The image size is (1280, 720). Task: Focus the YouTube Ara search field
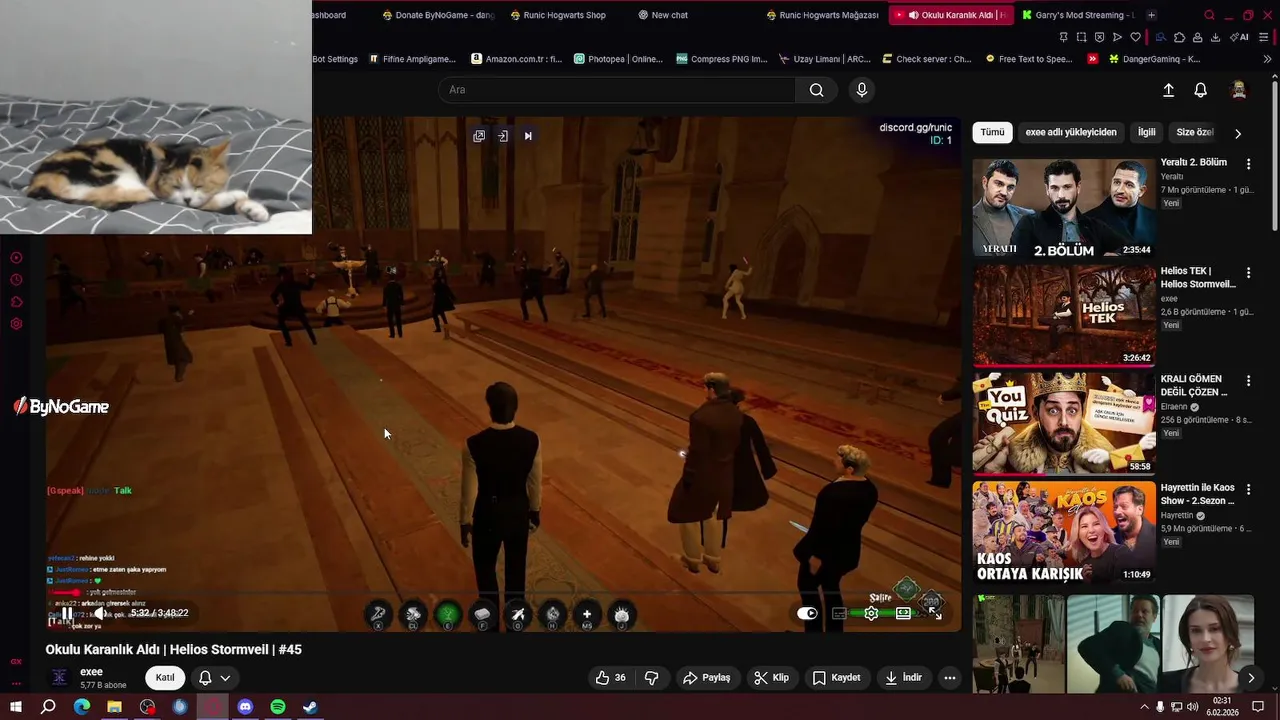pos(617,90)
